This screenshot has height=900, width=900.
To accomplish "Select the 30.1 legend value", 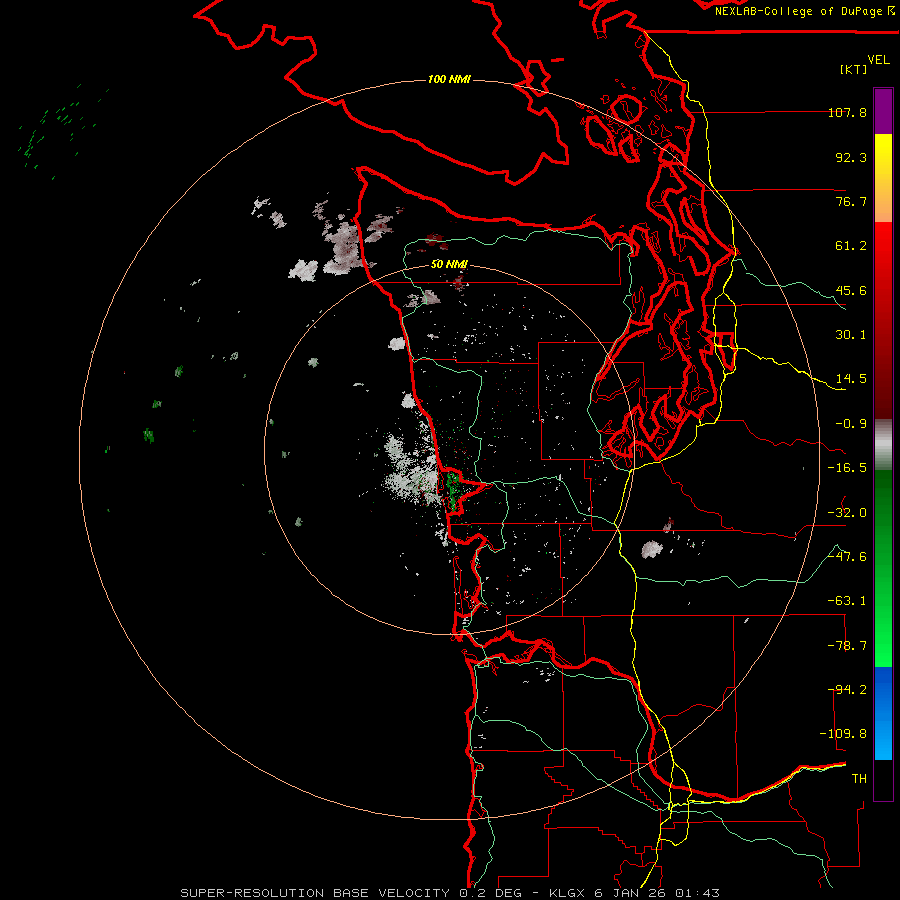I will pyautogui.click(x=851, y=335).
